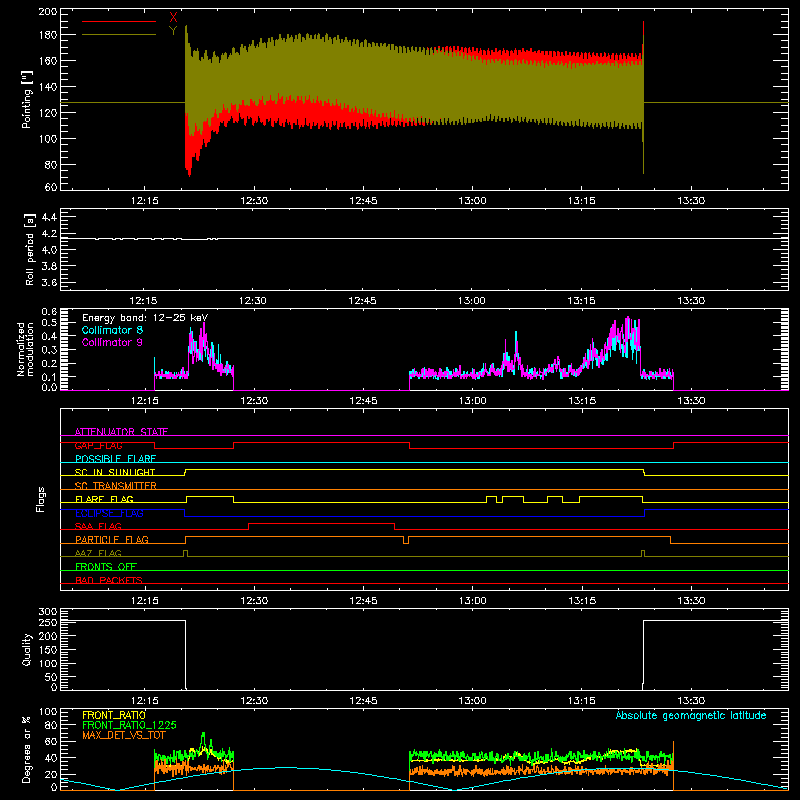This screenshot has height=800, width=800.
Task: Click the Flags axis title
Action: tap(40, 499)
